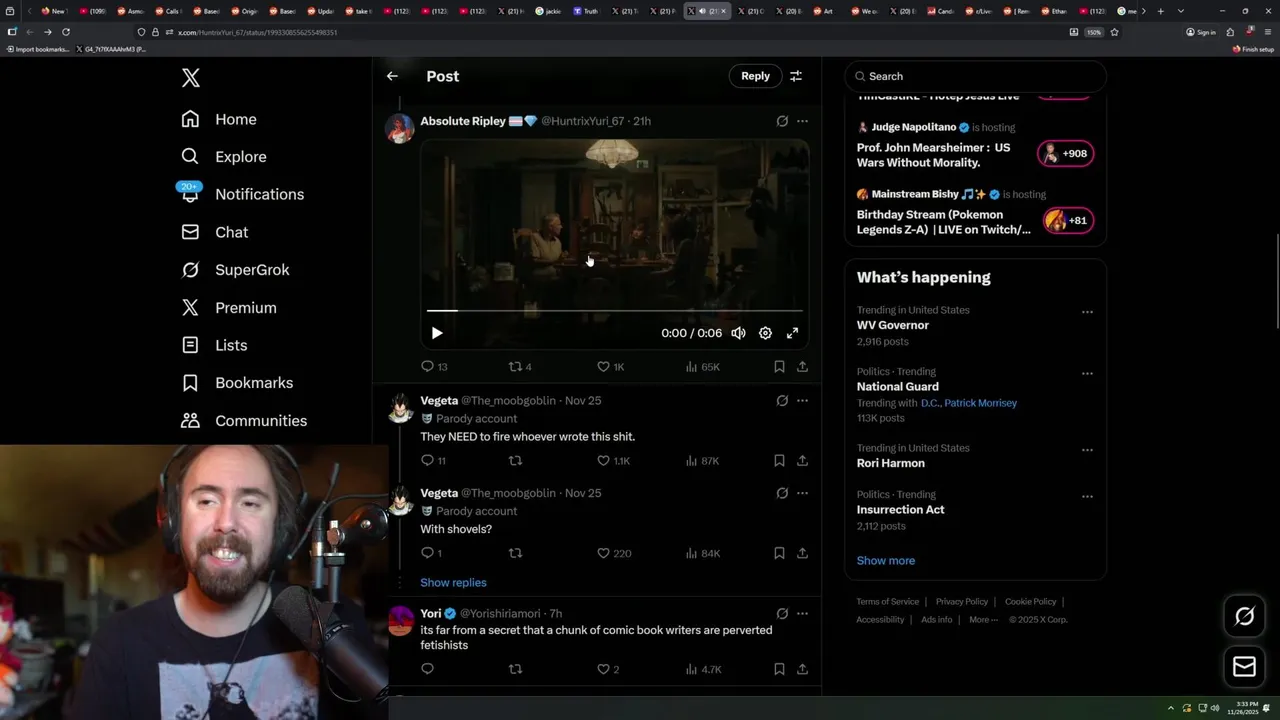1280x720 pixels.
Task: Open Notifications in sidebar
Action: coord(242,194)
